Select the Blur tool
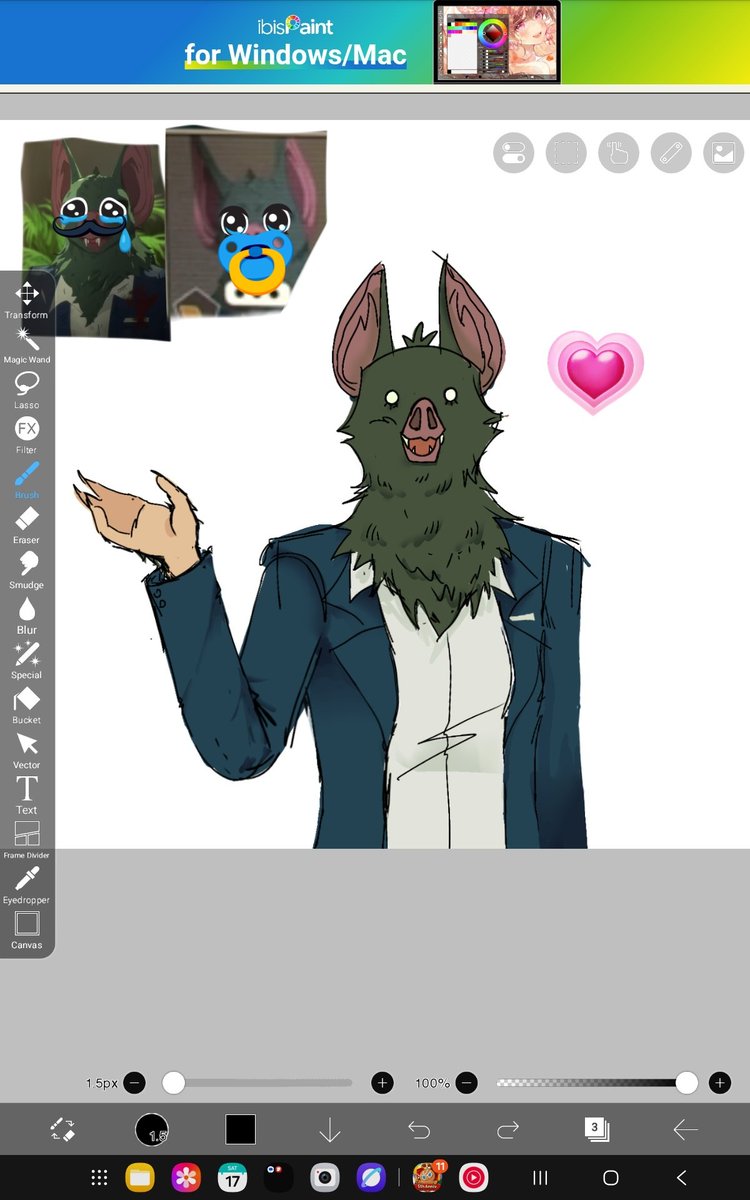This screenshot has height=1200, width=750. point(27,615)
